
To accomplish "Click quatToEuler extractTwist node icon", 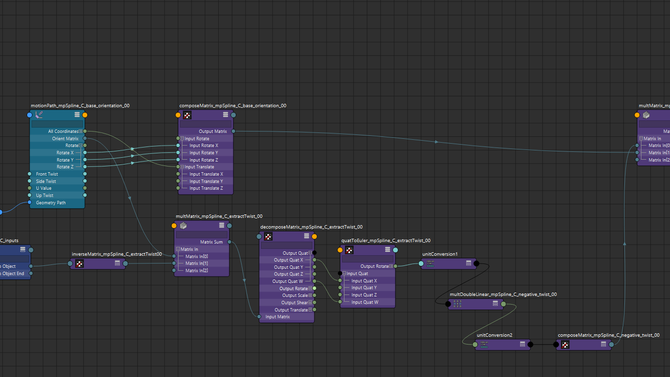I will pyautogui.click(x=349, y=250).
